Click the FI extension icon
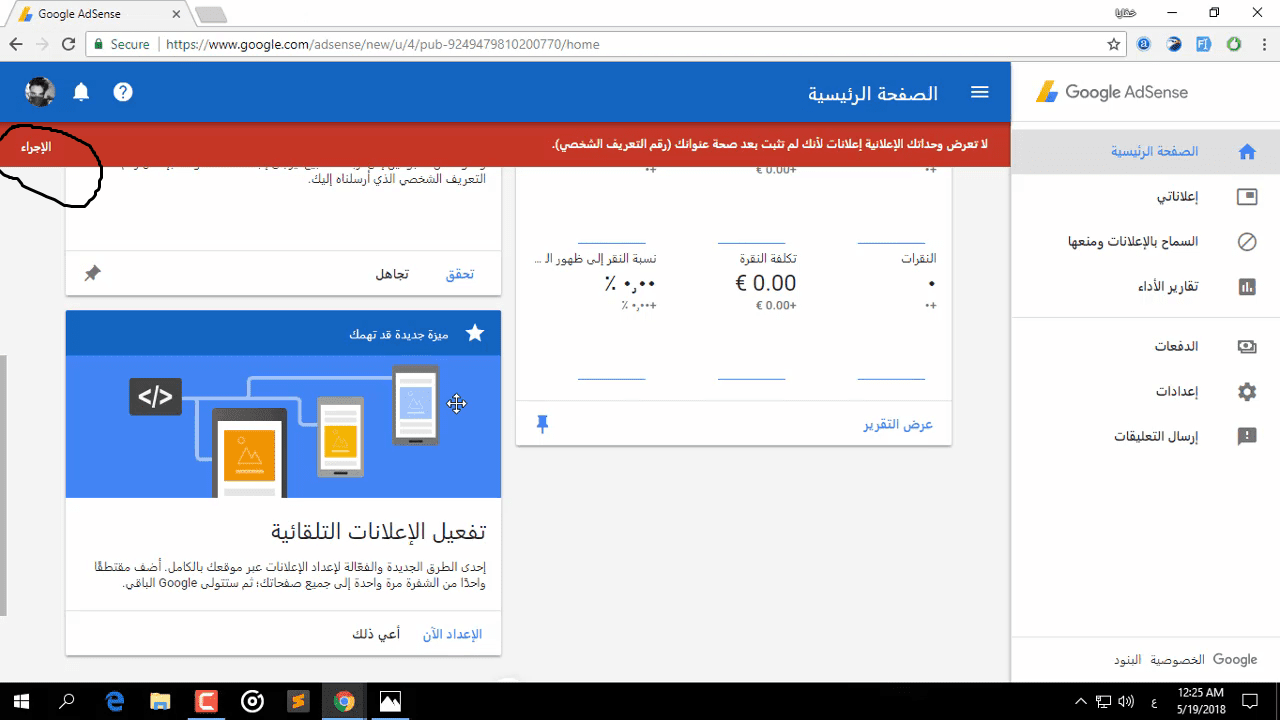This screenshot has width=1280, height=720. click(x=1204, y=44)
